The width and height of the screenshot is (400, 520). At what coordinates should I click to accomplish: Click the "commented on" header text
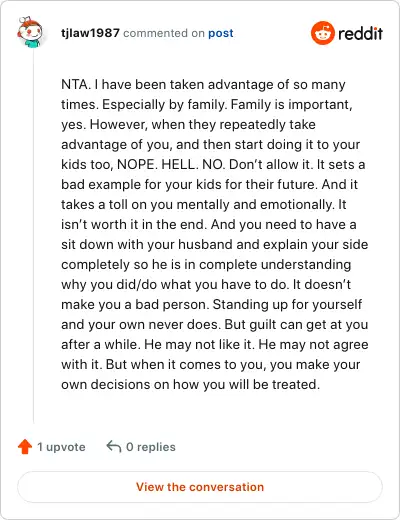pos(164,33)
